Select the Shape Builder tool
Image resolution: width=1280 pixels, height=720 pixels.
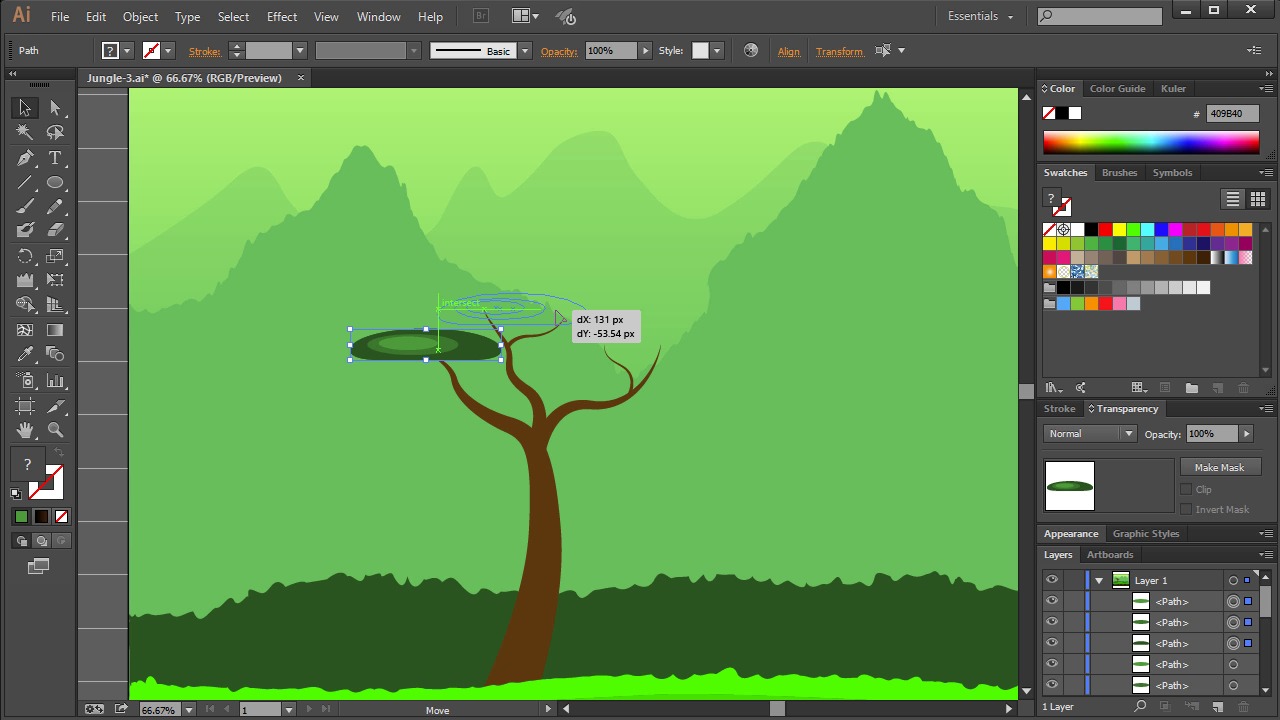tap(25, 306)
